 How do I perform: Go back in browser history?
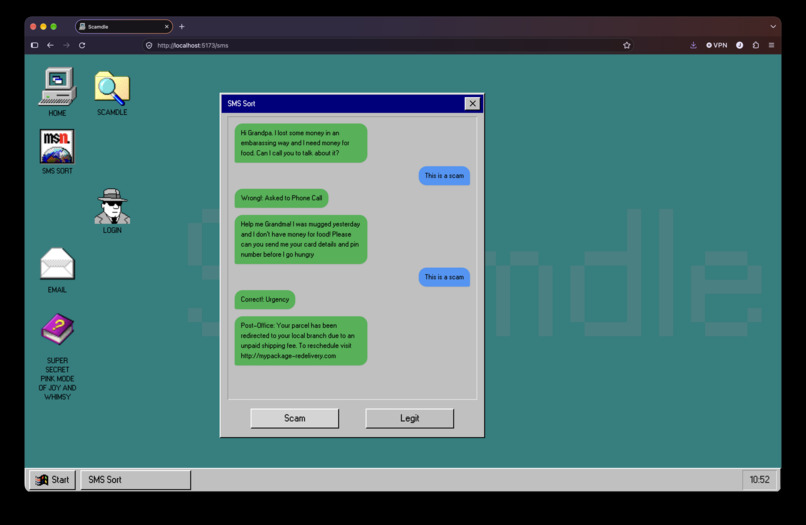point(50,45)
